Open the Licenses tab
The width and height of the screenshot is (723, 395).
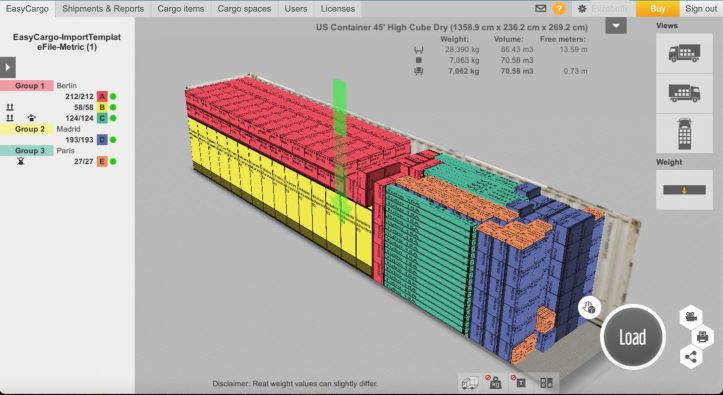tap(338, 9)
